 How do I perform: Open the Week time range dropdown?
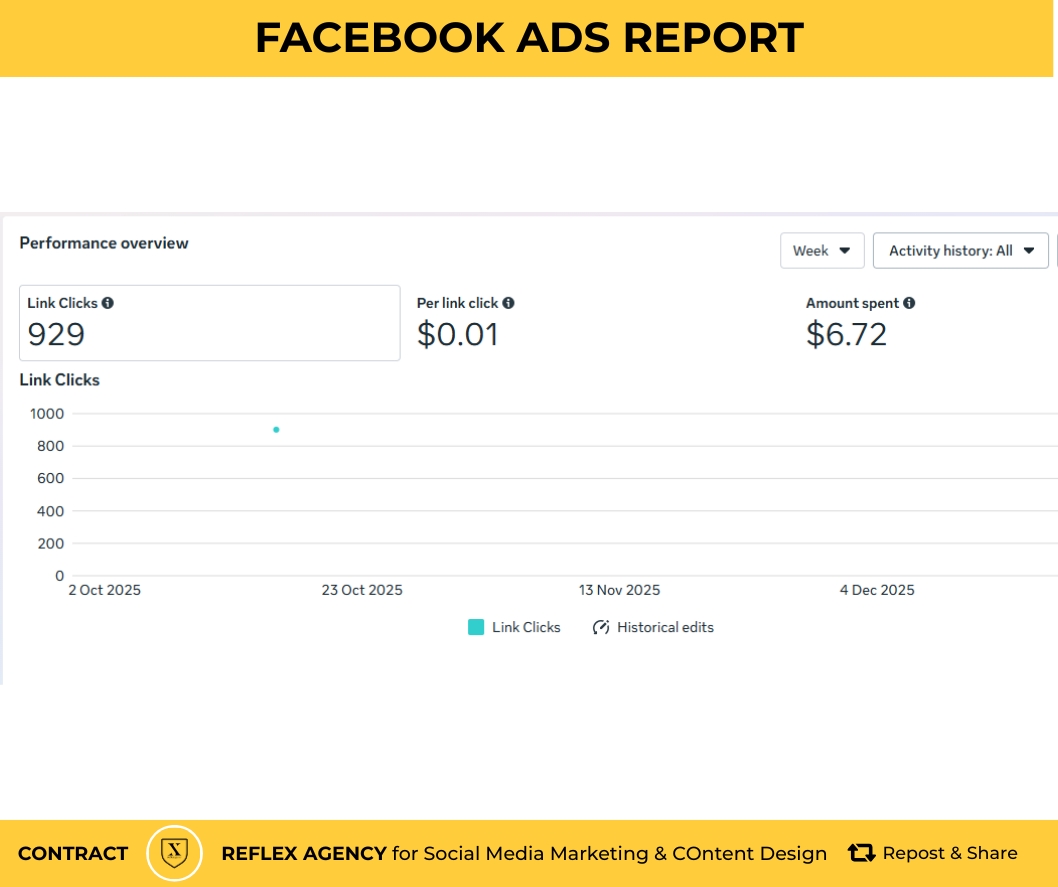click(821, 251)
